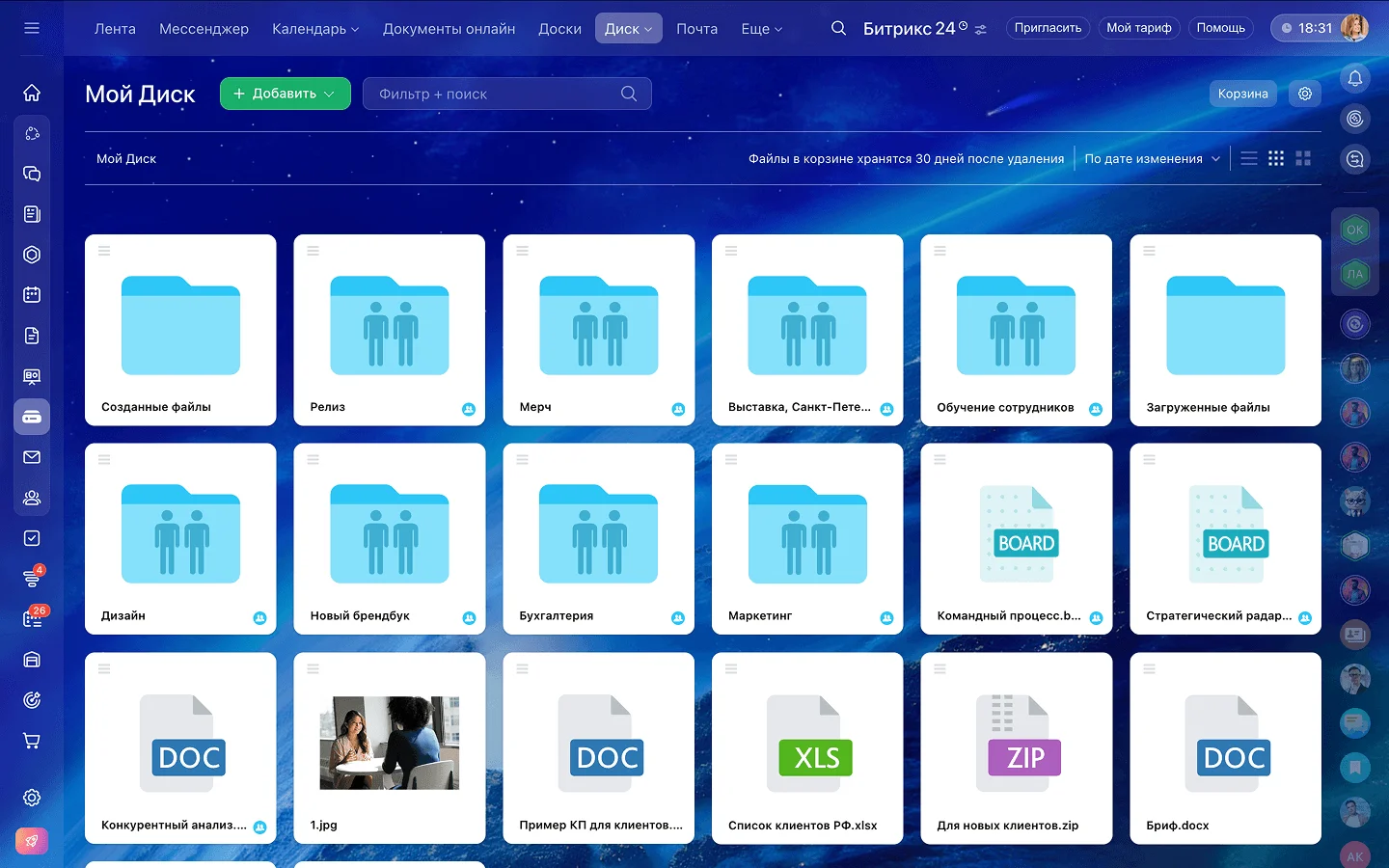Open Disk settings gear next to Корзина
Image resolution: width=1389 pixels, height=868 pixels.
tap(1305, 94)
